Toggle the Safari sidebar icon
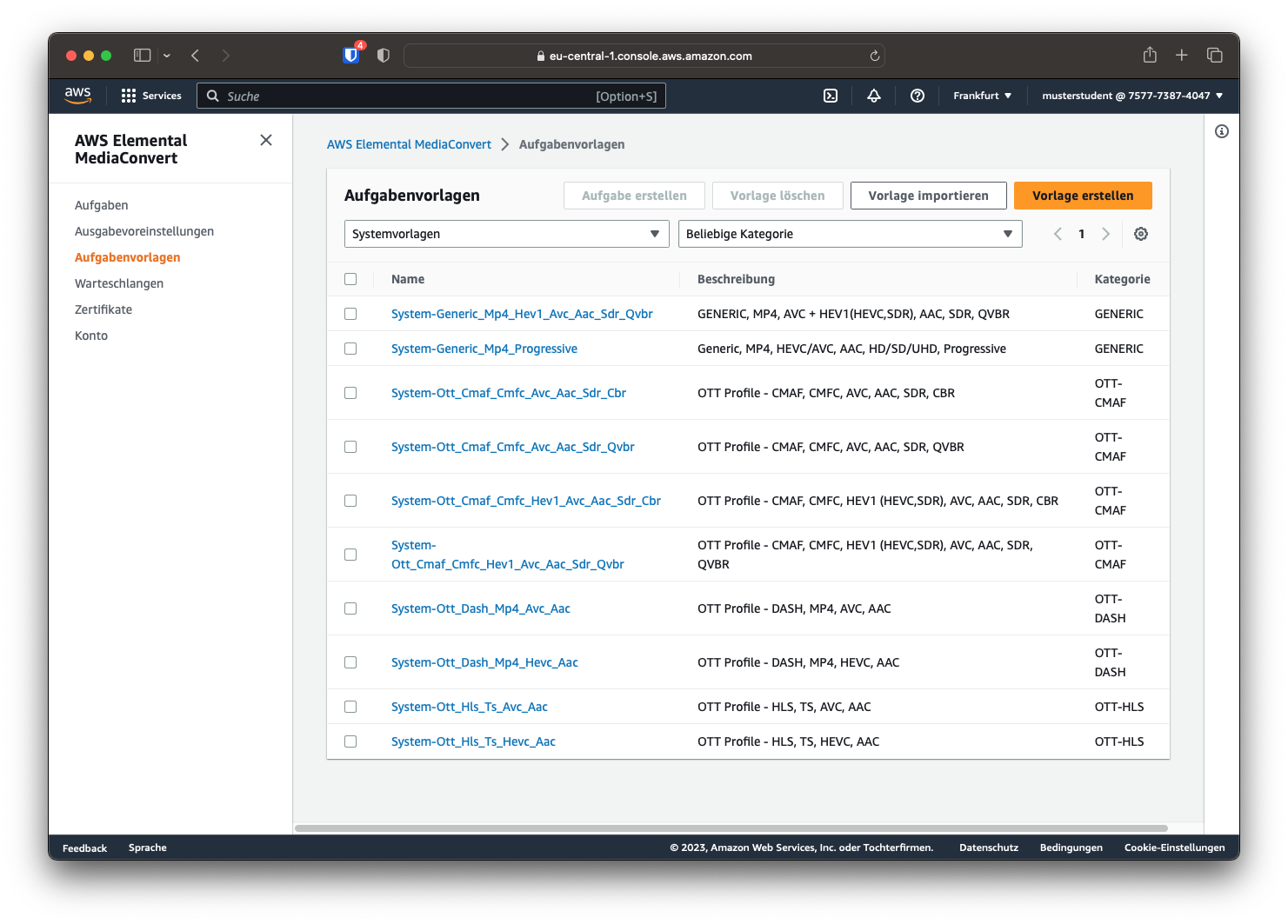Viewport: 1288px width, 924px height. coord(143,56)
